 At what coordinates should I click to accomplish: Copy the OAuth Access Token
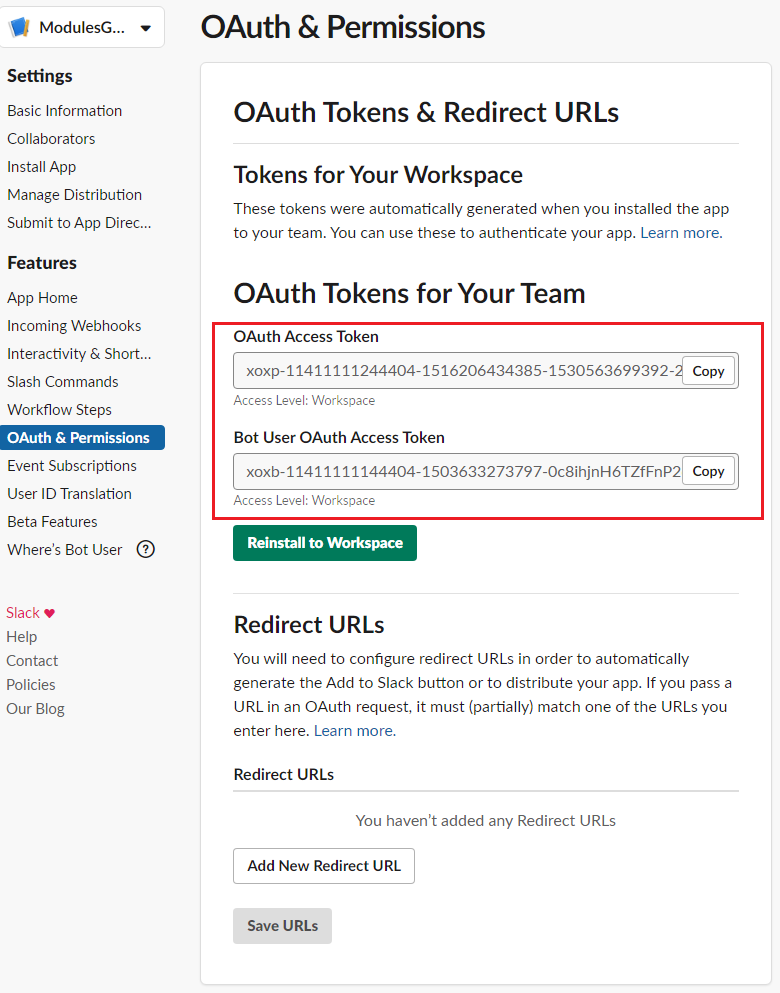point(708,371)
